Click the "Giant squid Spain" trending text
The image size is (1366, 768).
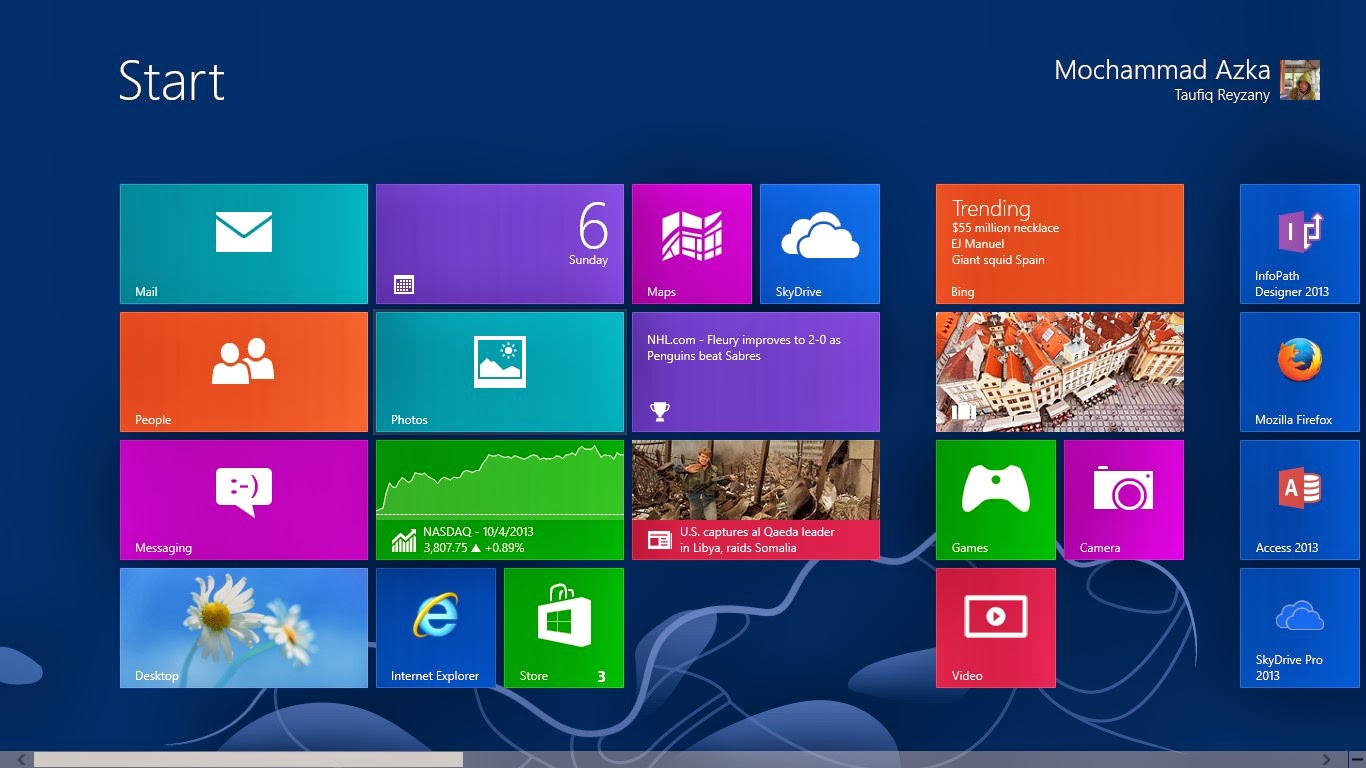(x=998, y=260)
